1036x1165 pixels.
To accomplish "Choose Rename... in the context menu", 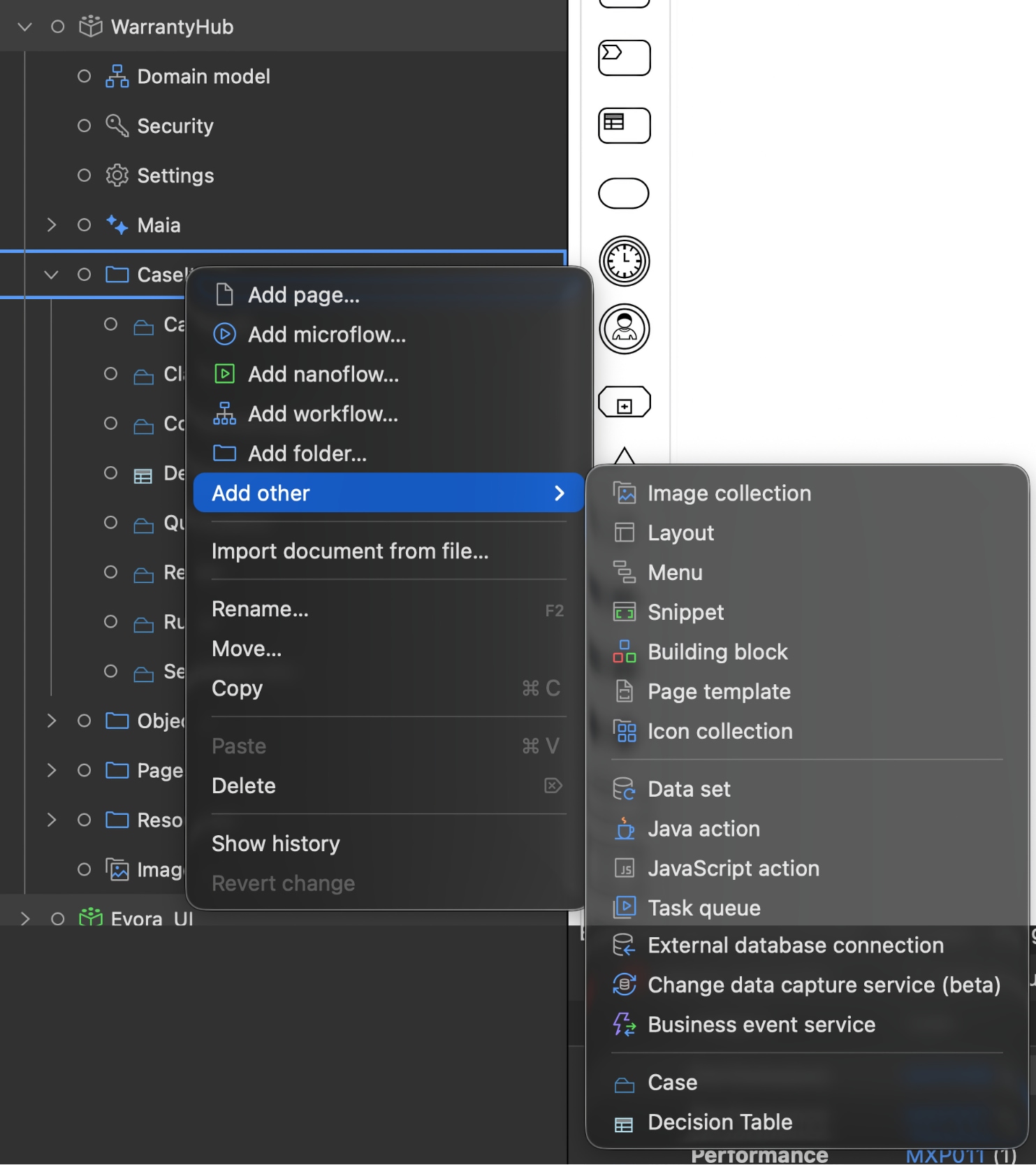I will click(388, 609).
